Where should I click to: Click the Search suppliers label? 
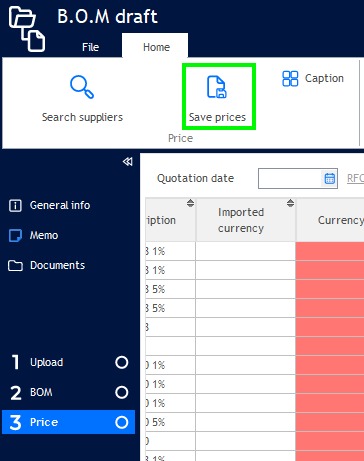tap(82, 117)
